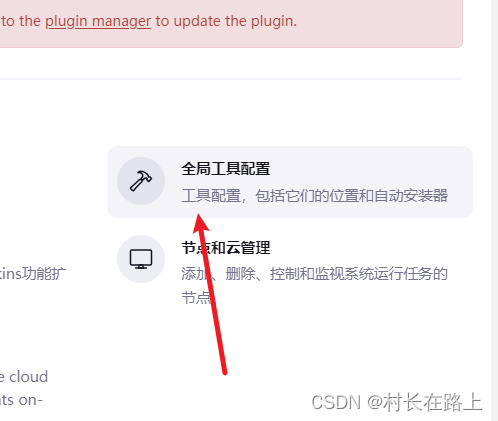Click the monitor icon for node management
498x421 pixels.
click(x=141, y=259)
